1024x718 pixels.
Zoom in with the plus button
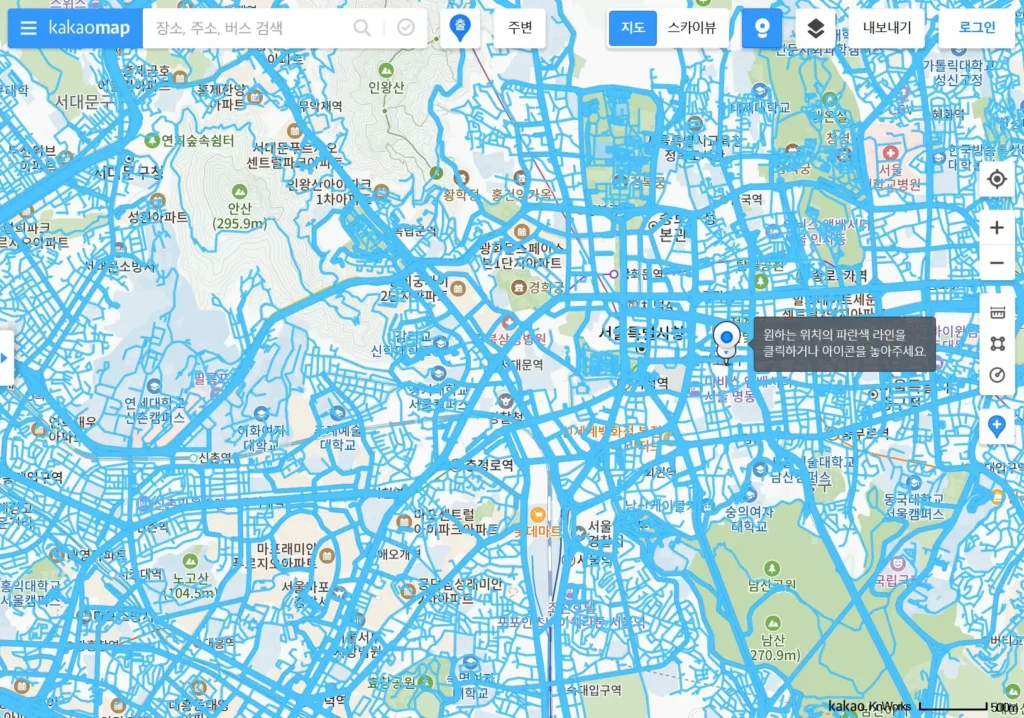997,227
